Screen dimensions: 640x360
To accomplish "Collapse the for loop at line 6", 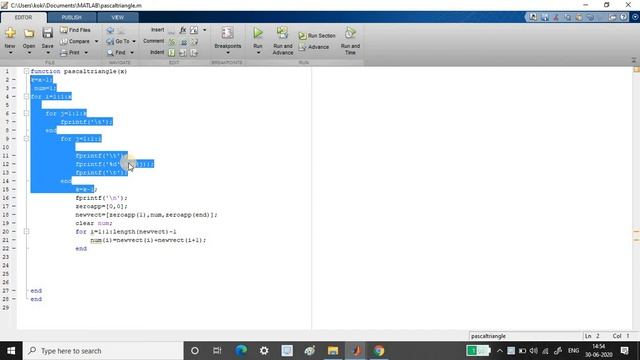I will 26,113.
